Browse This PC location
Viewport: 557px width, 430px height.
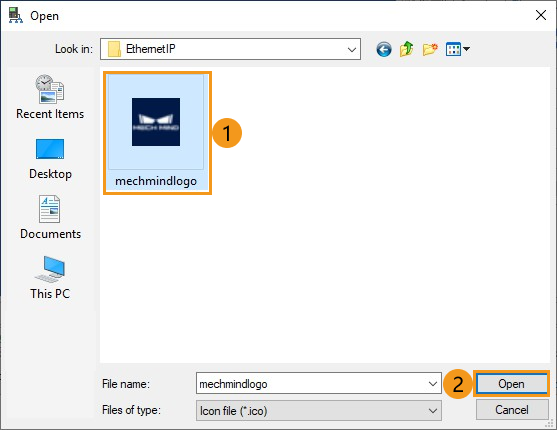50,278
